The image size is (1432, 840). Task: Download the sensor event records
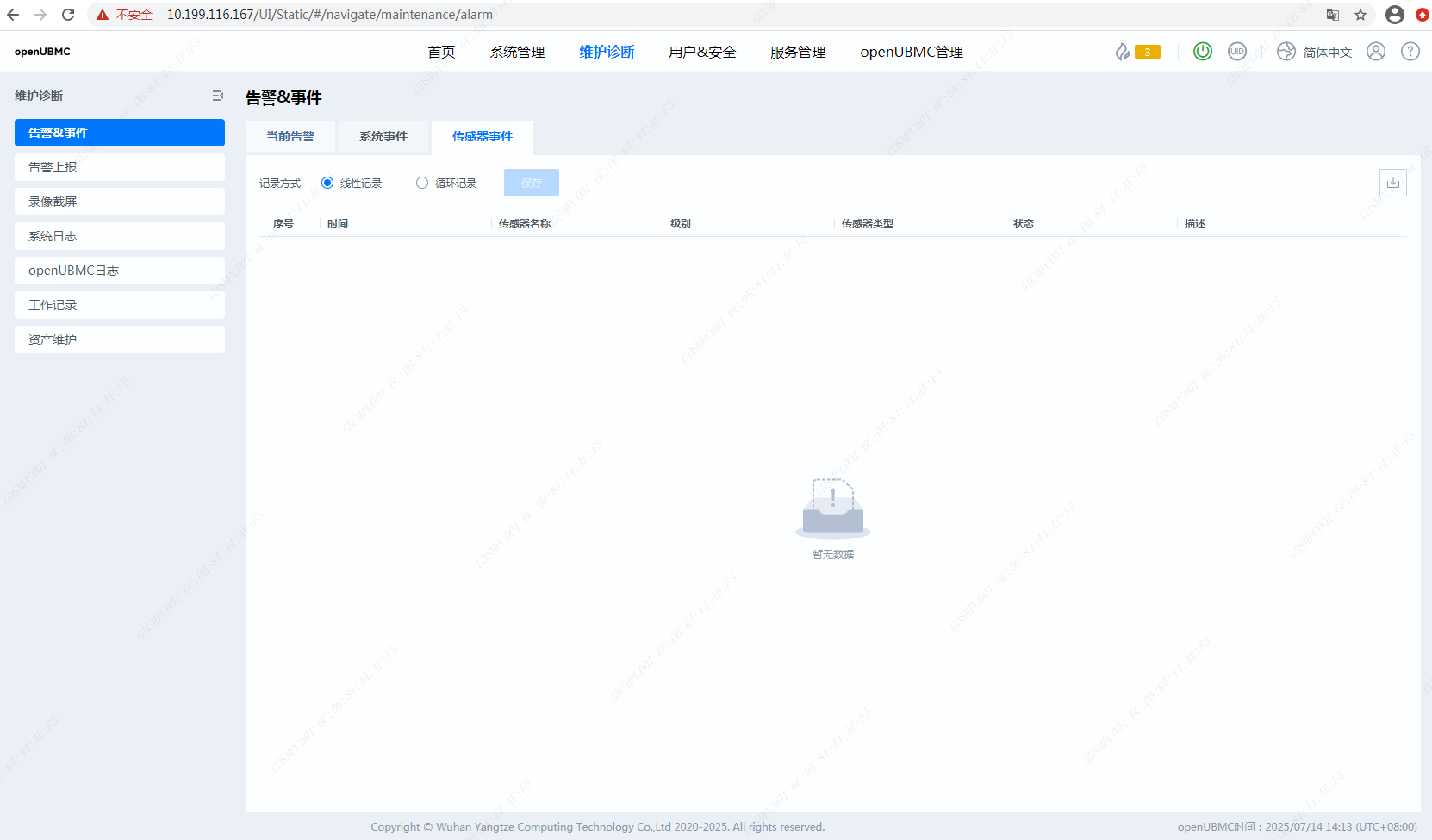tap(1393, 182)
